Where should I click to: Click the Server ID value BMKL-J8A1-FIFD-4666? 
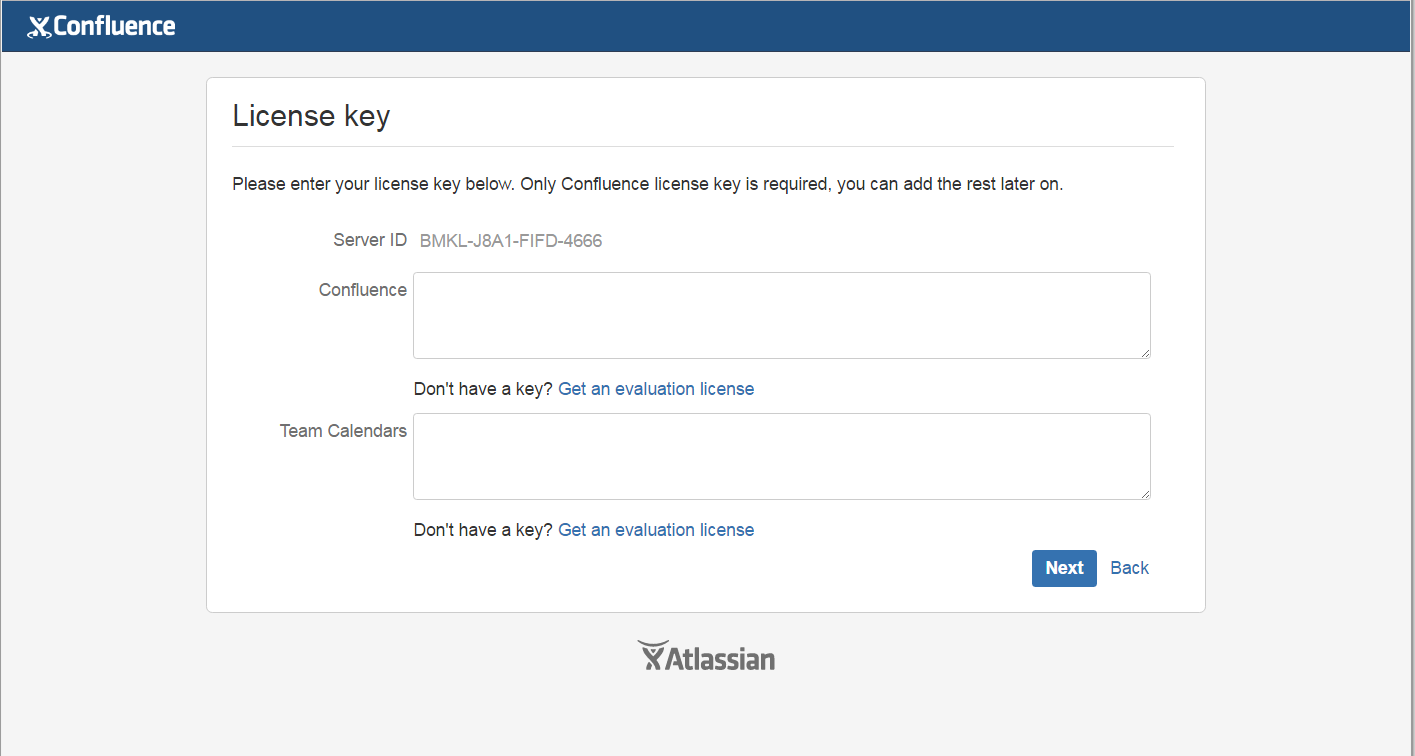[x=511, y=241]
